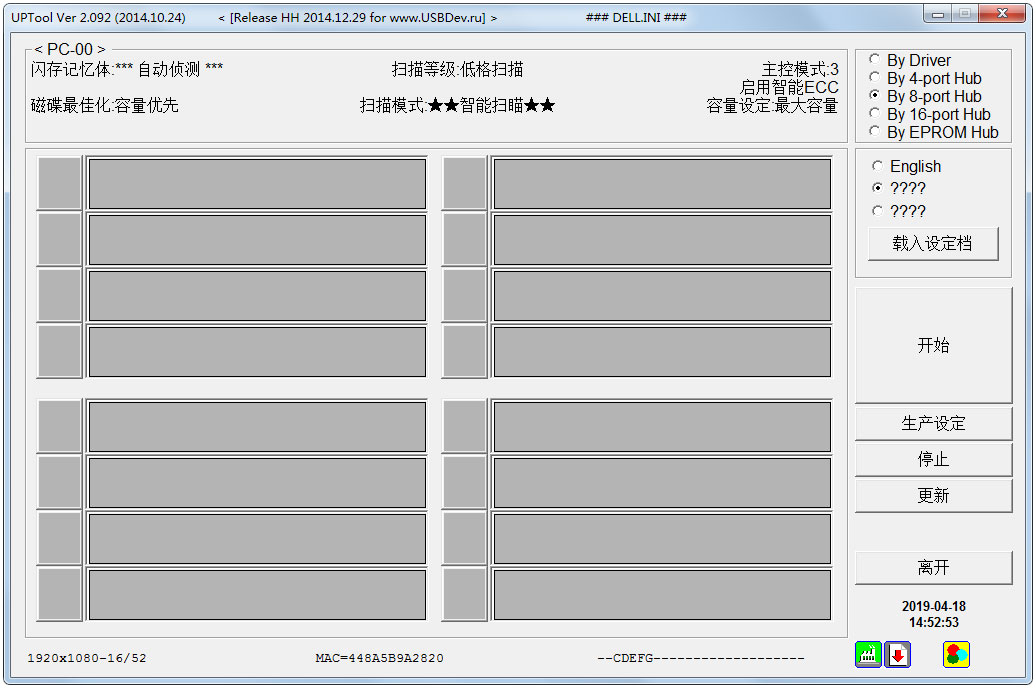1036x688 pixels.
Task: Click the 容量设定:最大容量 label
Action: point(772,105)
